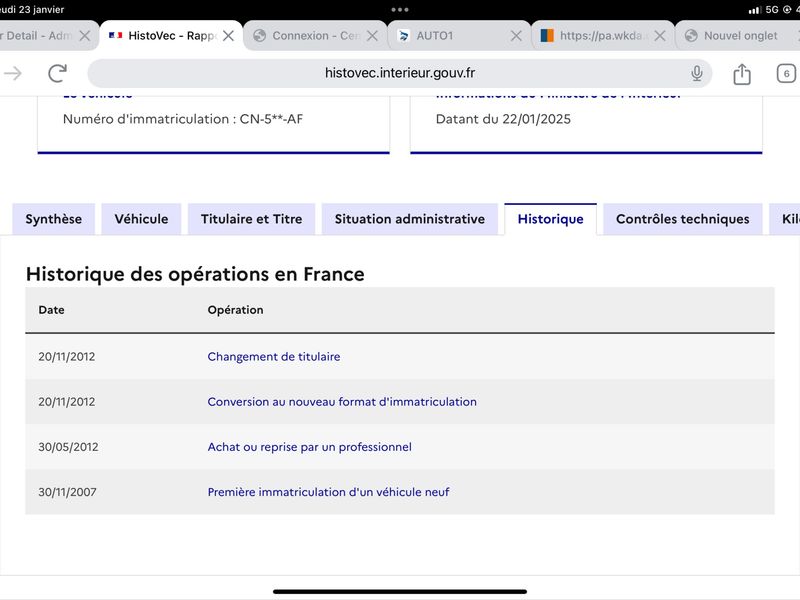Open the Synthèse tab
The width and height of the screenshot is (800, 600).
54,219
